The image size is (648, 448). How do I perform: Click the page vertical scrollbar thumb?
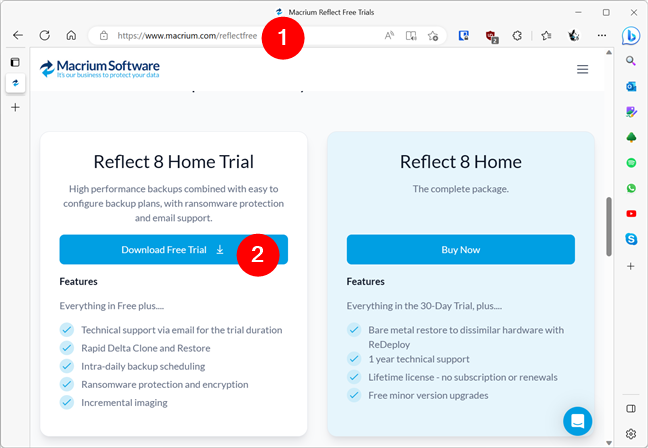pos(609,226)
